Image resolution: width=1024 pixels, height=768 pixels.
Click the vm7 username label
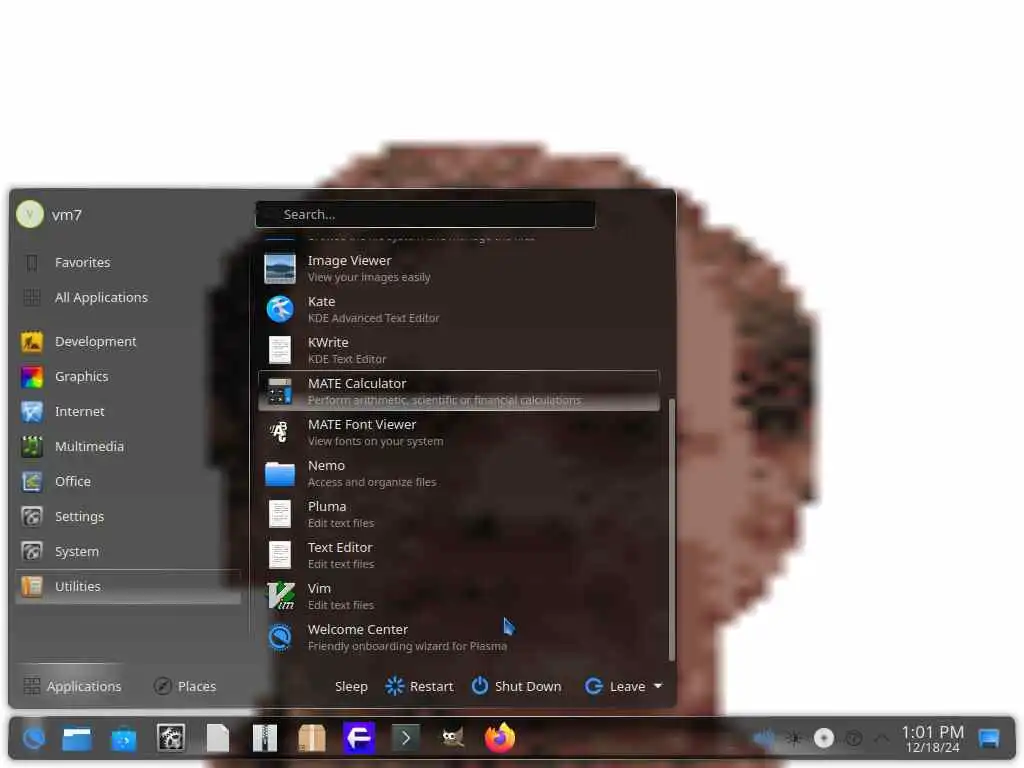(67, 215)
